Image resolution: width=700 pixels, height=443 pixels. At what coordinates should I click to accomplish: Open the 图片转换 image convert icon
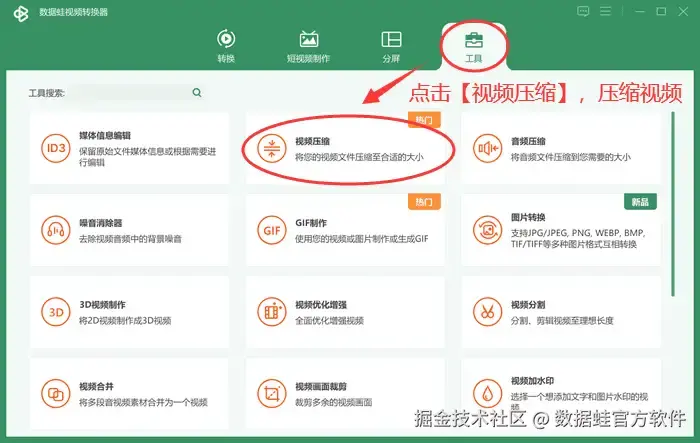pyautogui.click(x=488, y=230)
